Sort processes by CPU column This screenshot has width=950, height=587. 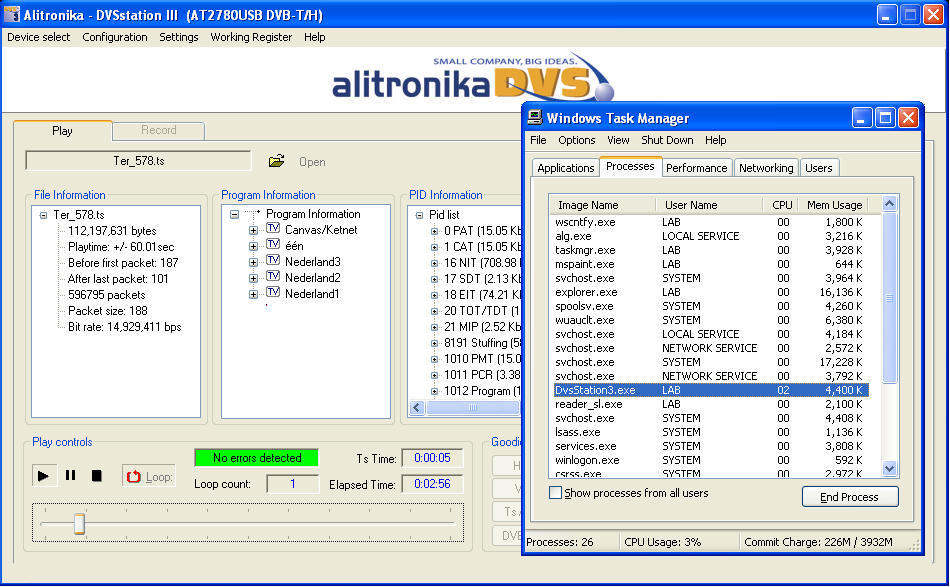point(781,205)
